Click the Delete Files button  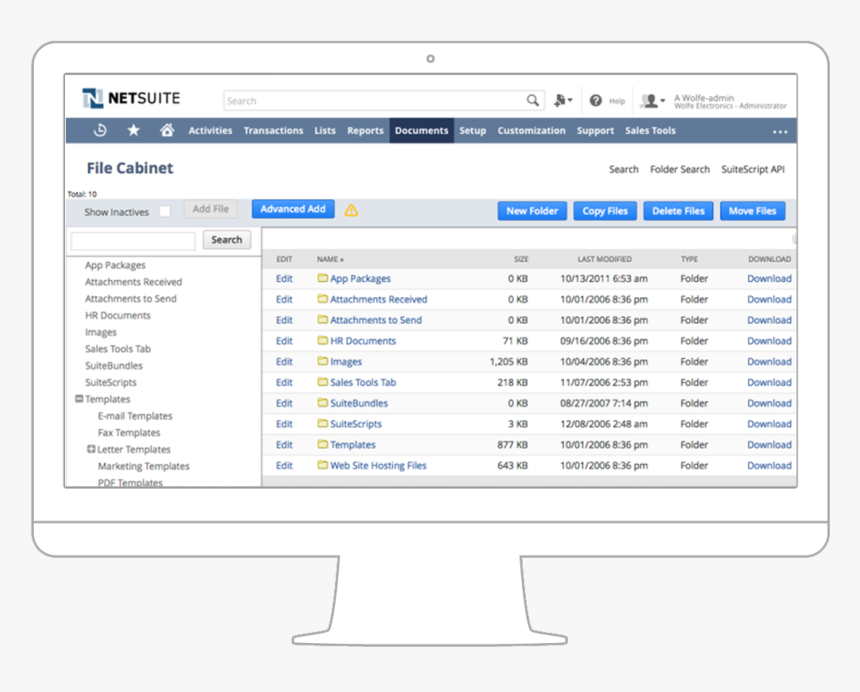click(x=678, y=211)
